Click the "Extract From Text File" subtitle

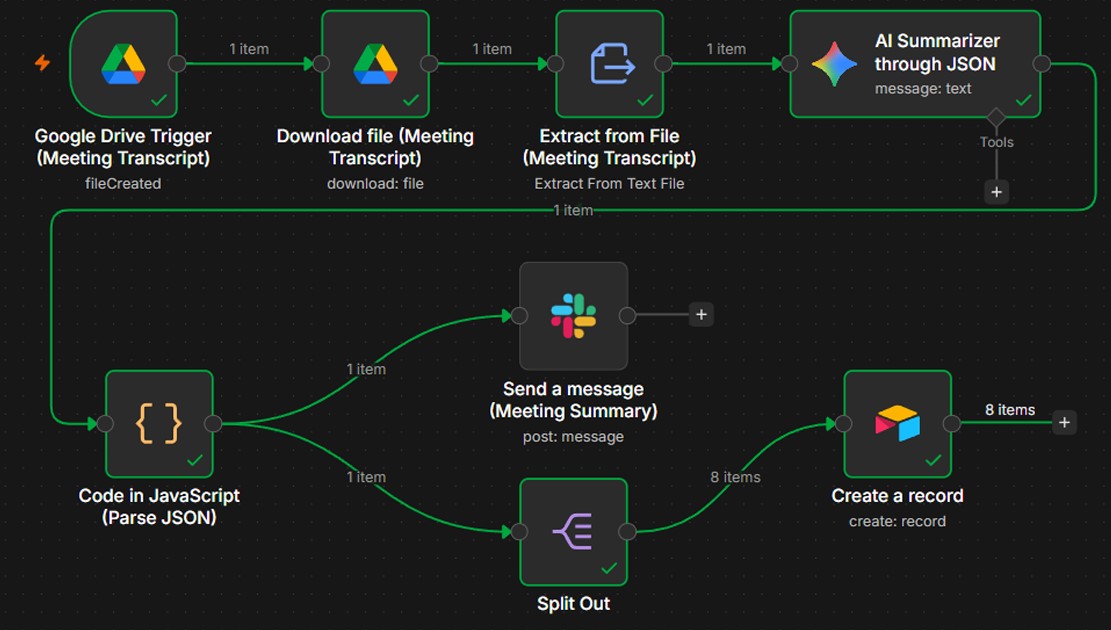pos(609,184)
